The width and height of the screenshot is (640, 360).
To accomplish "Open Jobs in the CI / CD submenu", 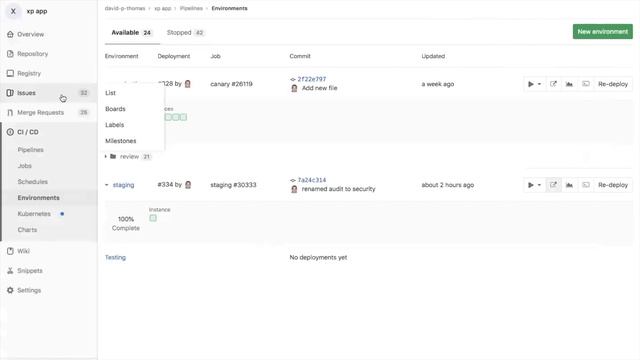I will click(x=24, y=166).
